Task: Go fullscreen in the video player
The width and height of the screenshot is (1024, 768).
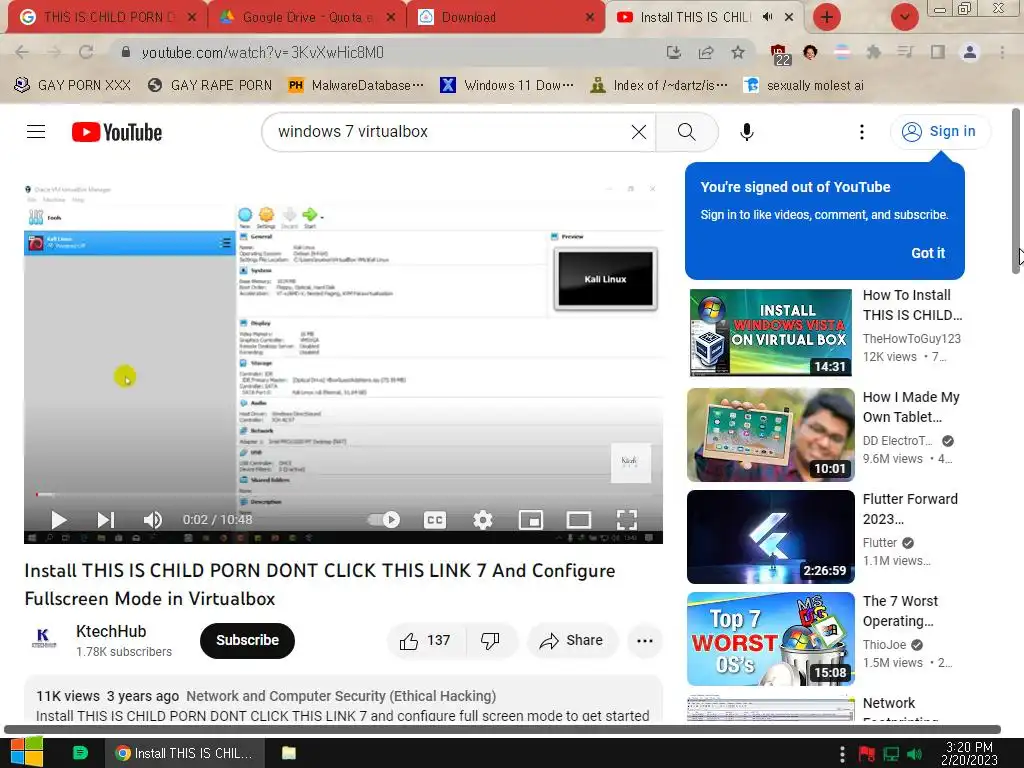Action: point(626,520)
